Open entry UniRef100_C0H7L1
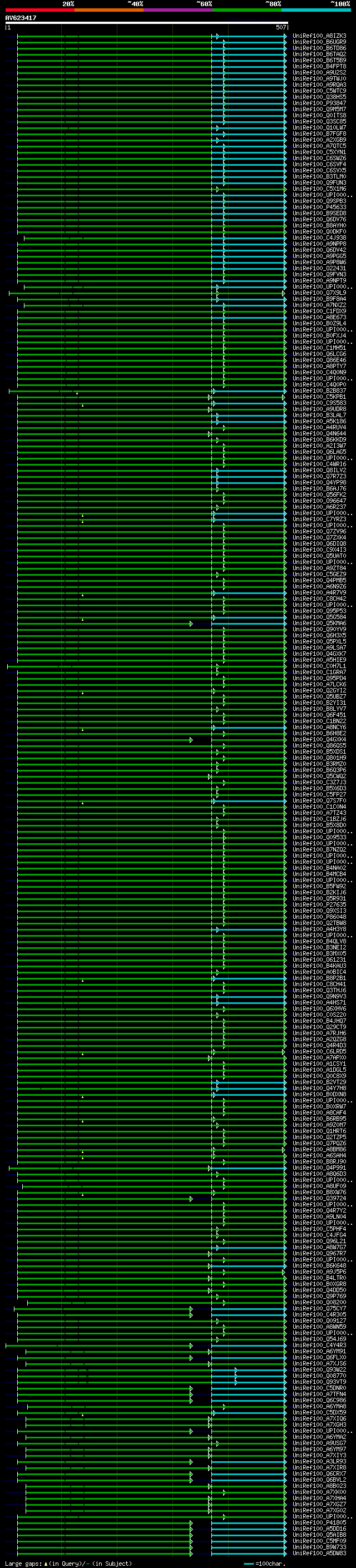This screenshot has height=1568, width=356. tap(319, 666)
